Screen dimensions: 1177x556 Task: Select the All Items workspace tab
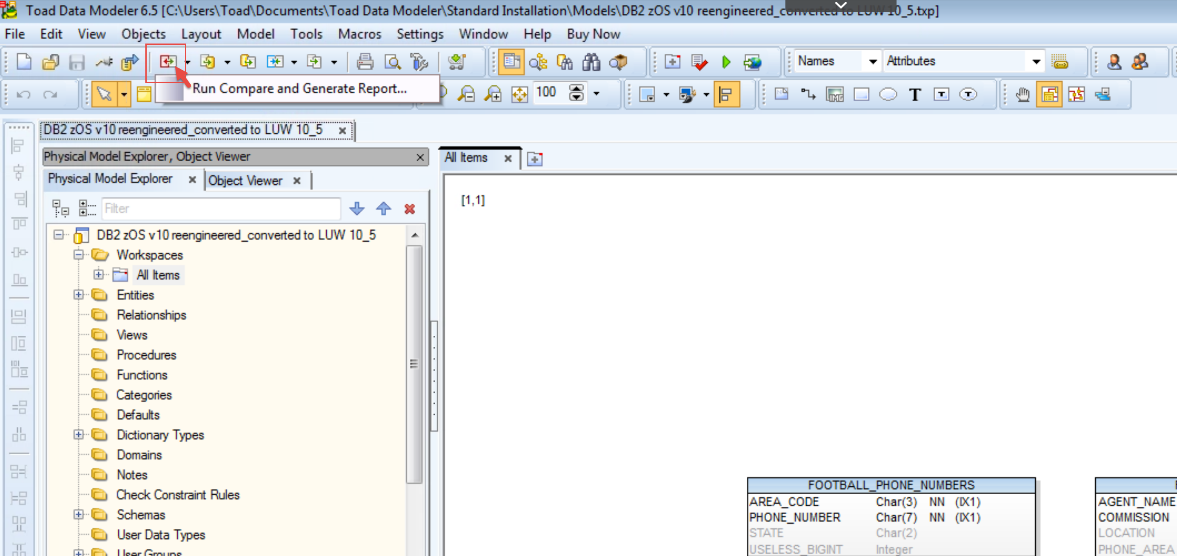(x=466, y=158)
